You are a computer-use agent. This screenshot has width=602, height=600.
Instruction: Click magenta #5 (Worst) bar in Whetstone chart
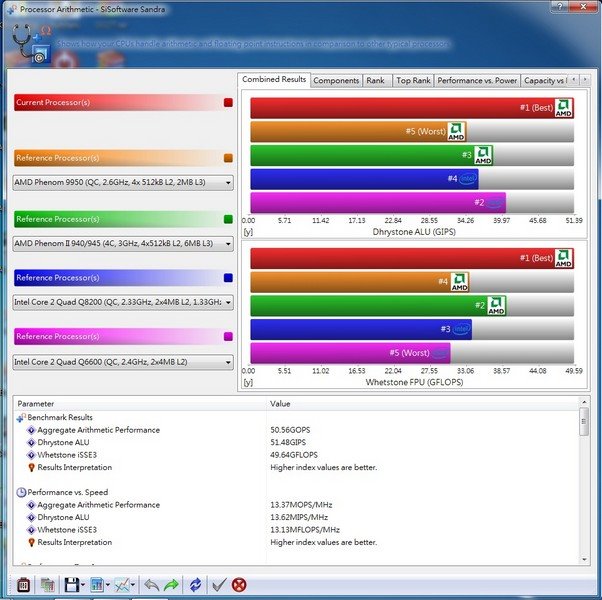[351, 353]
